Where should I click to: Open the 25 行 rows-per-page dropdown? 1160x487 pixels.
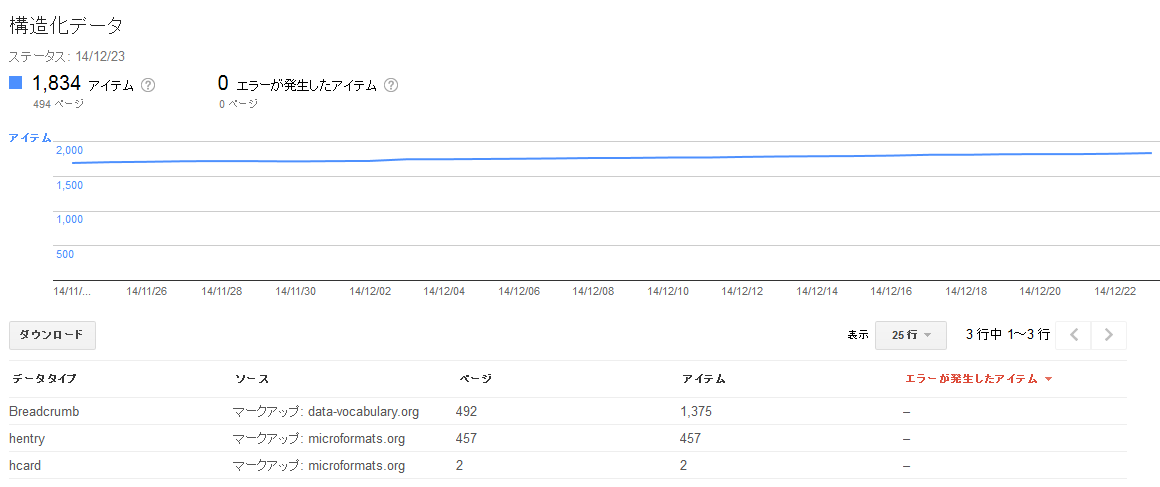[x=909, y=335]
